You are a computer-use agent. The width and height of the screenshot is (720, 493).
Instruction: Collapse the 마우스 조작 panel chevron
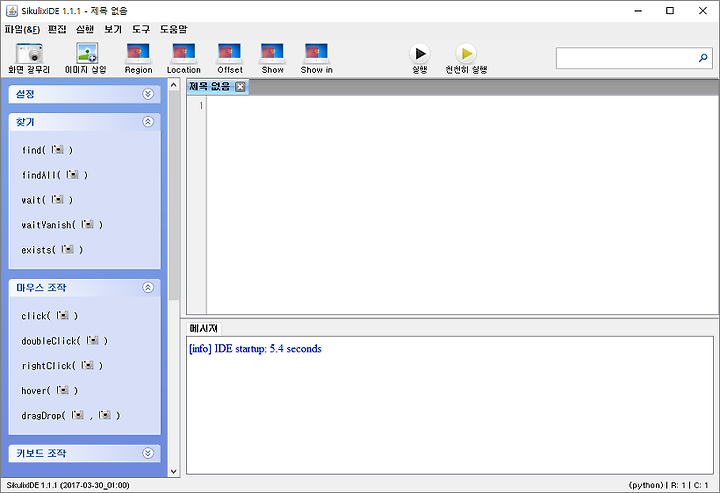[x=148, y=287]
